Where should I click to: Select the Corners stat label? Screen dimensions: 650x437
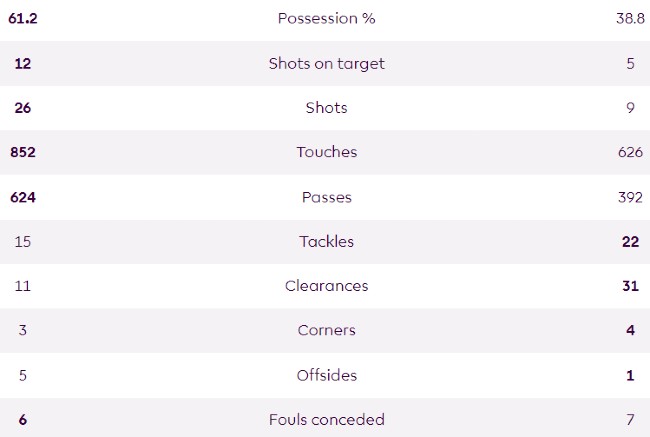pyautogui.click(x=326, y=330)
